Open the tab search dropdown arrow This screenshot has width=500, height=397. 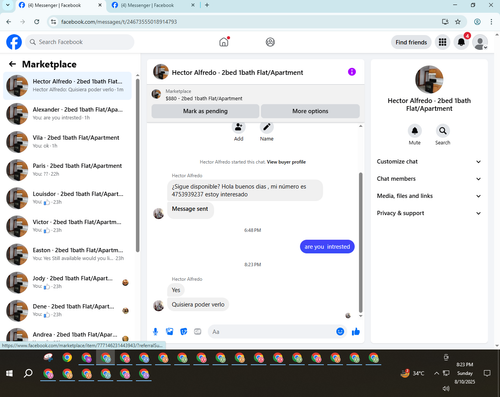click(7, 5)
